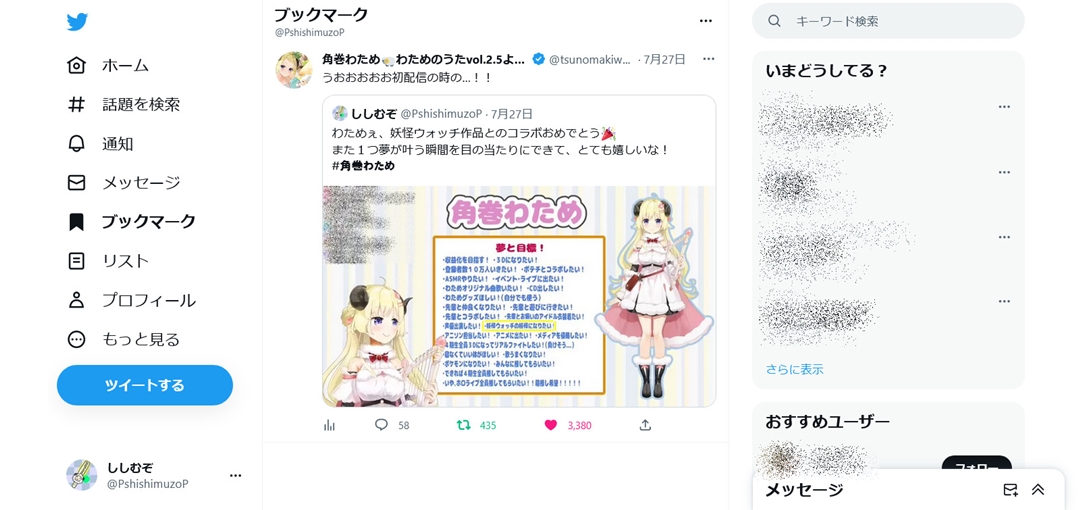1080x510 pixels.
Task: Open new message compose icon in drawer
Action: pyautogui.click(x=1010, y=490)
